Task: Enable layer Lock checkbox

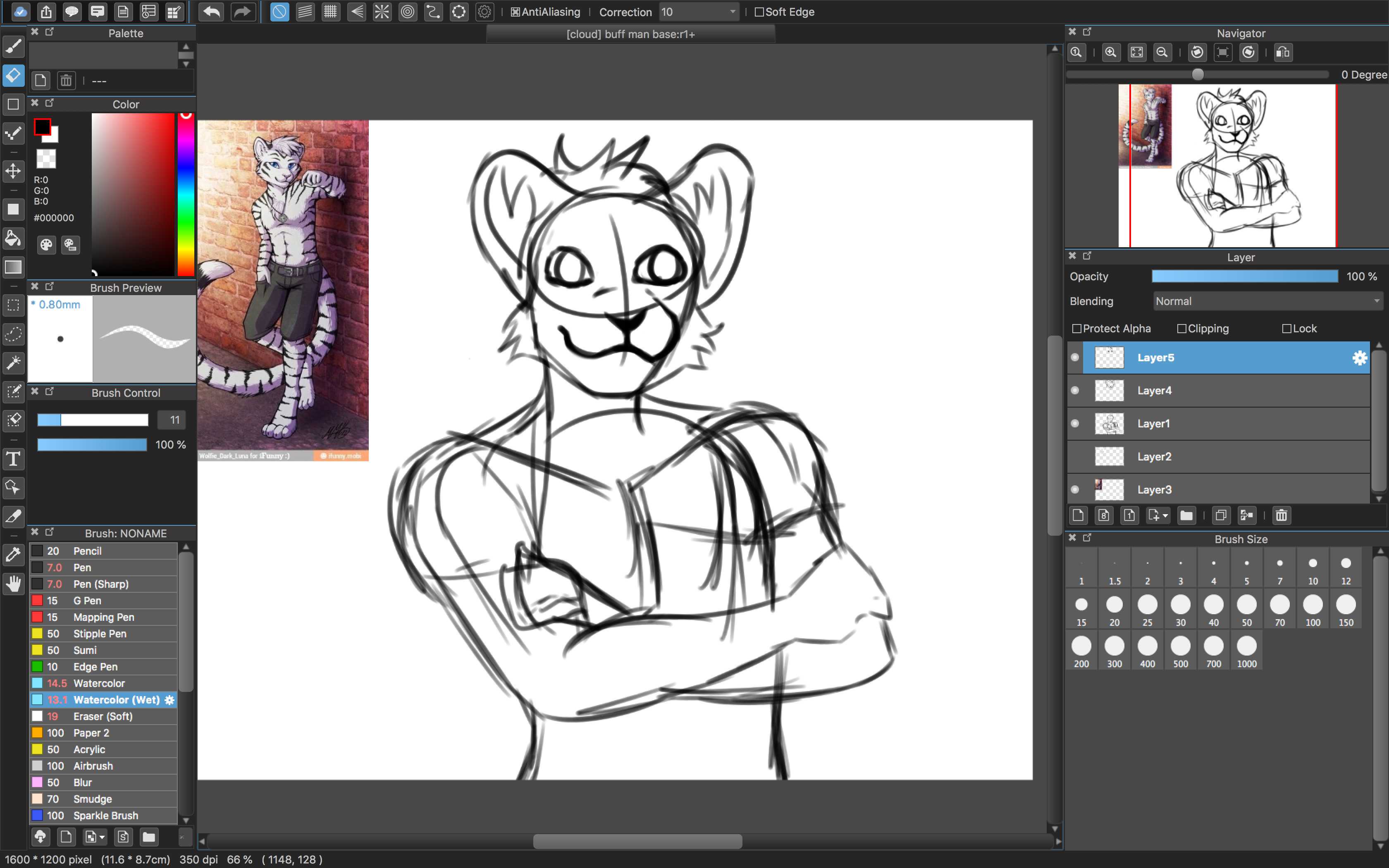Action: [1287, 328]
